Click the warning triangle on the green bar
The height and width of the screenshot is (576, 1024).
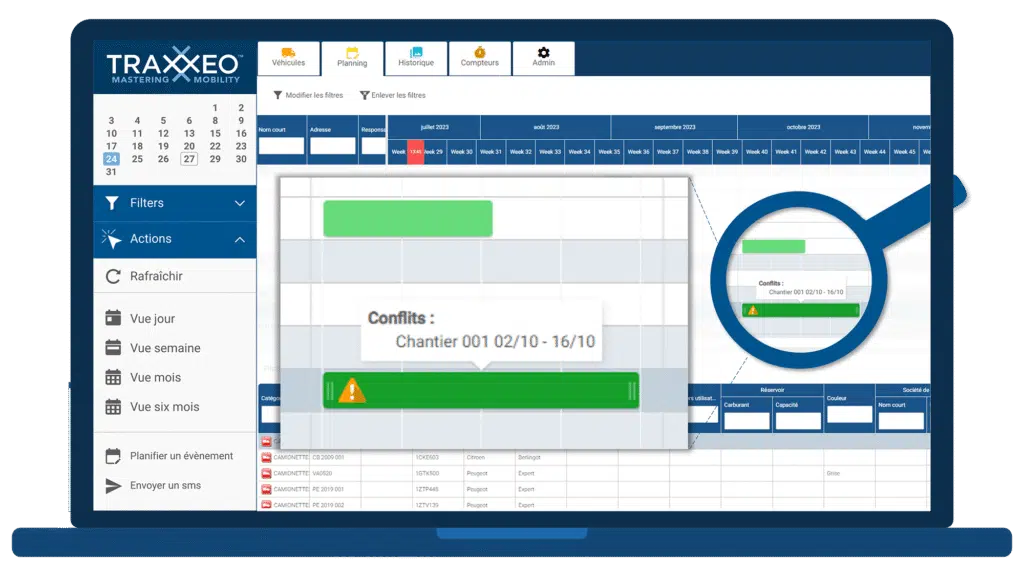click(x=352, y=391)
